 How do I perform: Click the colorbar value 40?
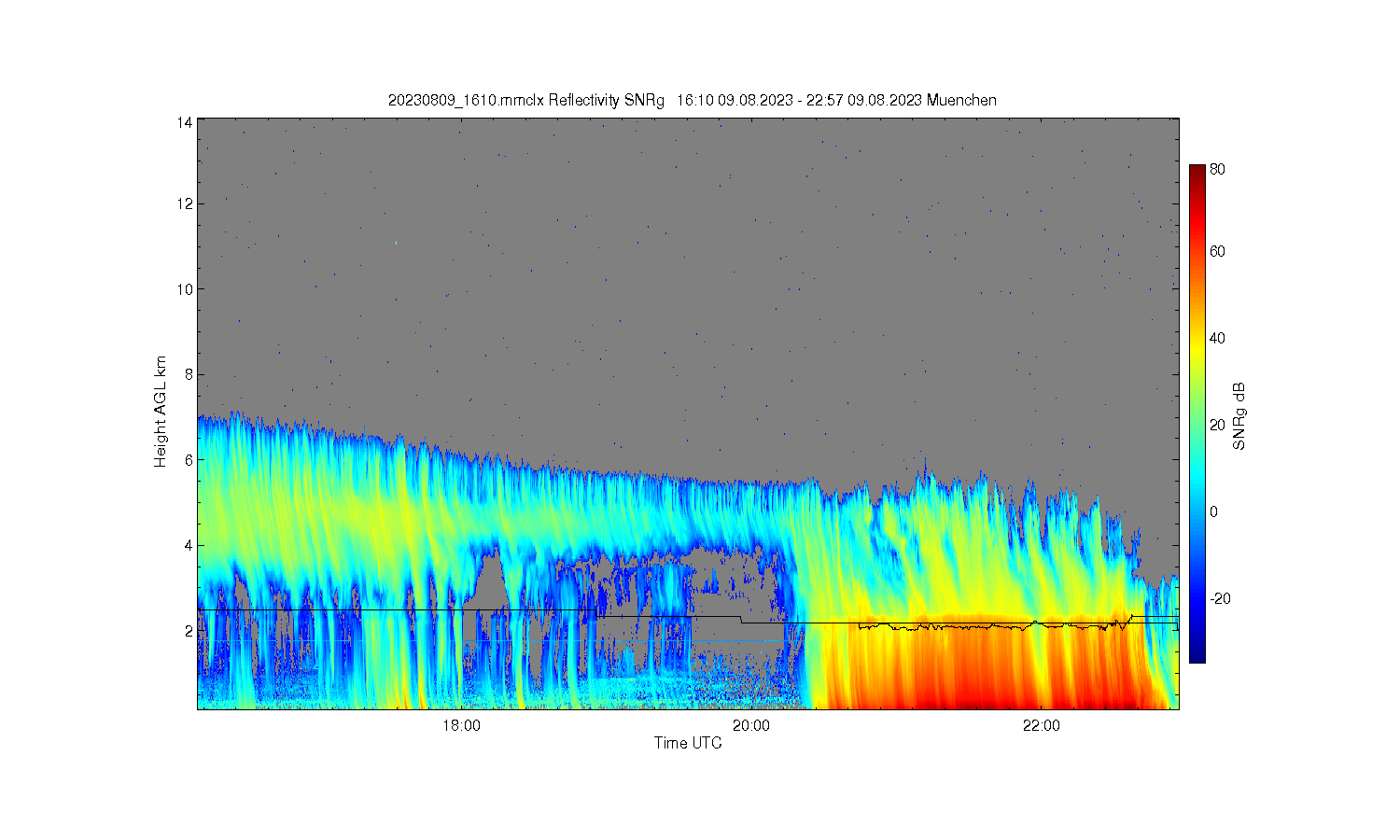(1217, 338)
